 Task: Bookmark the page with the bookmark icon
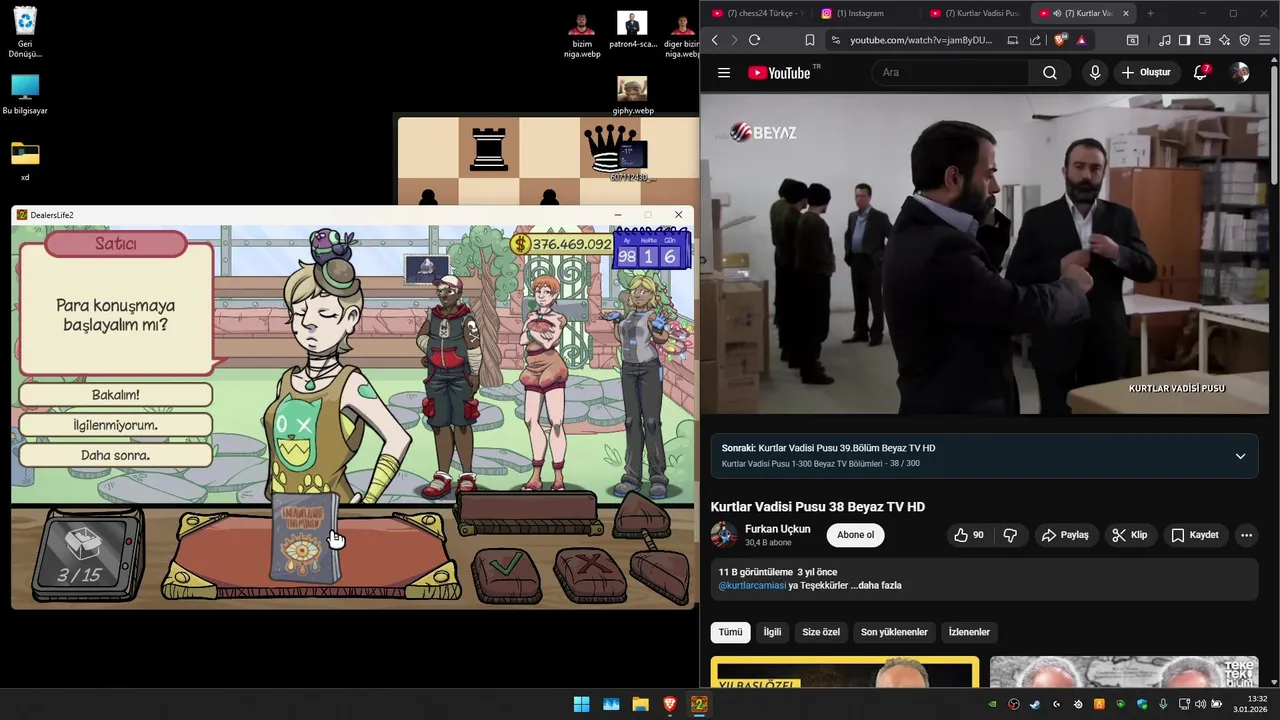[809, 40]
